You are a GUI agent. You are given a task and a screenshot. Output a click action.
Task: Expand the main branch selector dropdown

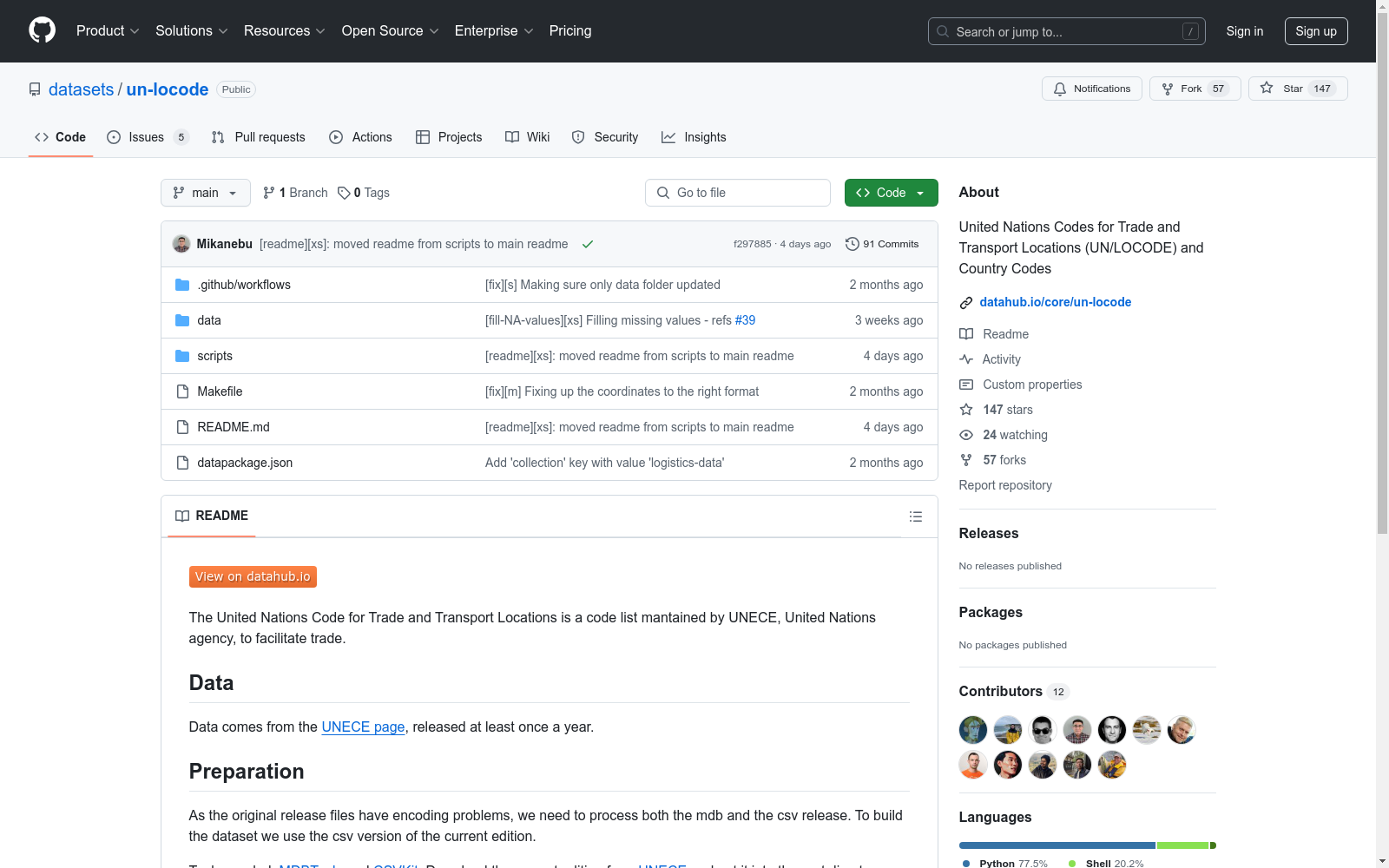pos(206,193)
